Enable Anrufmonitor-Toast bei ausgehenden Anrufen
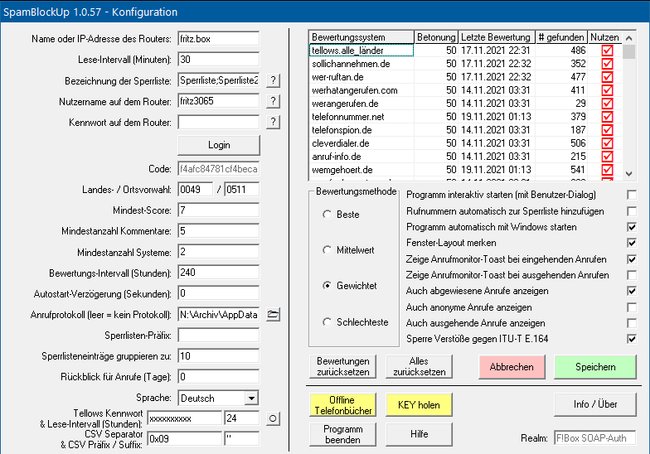The image size is (650, 454). pos(631,275)
